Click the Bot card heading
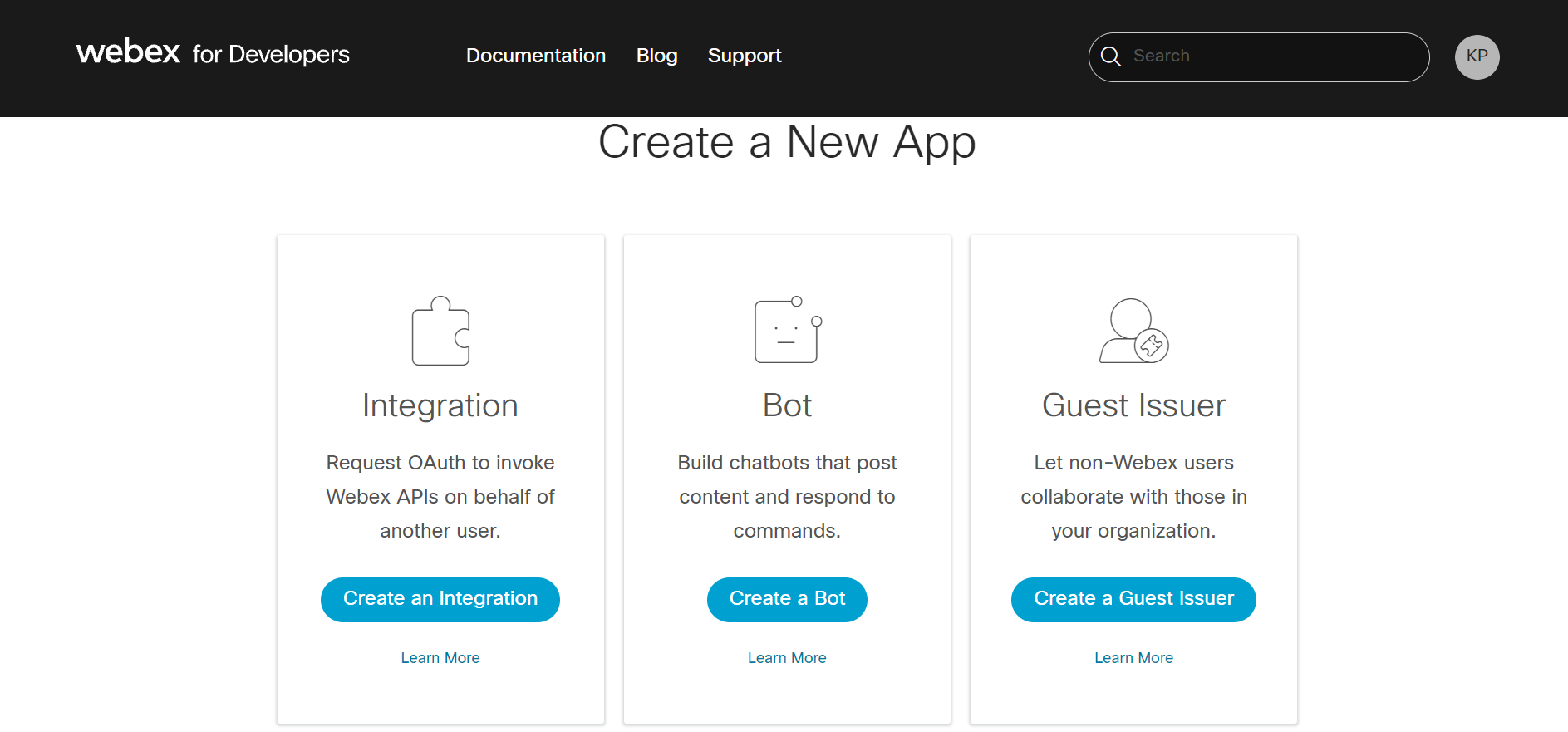This screenshot has height=732, width=1568. pos(787,405)
